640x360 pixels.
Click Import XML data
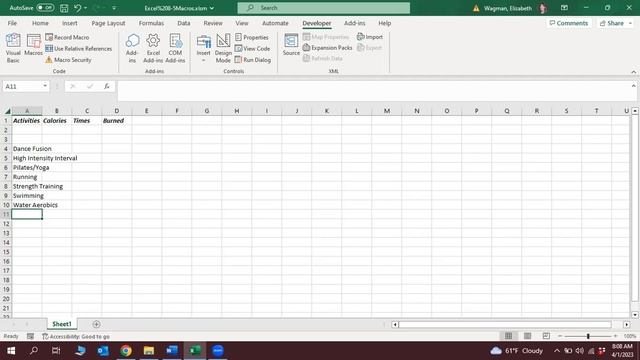tap(370, 37)
